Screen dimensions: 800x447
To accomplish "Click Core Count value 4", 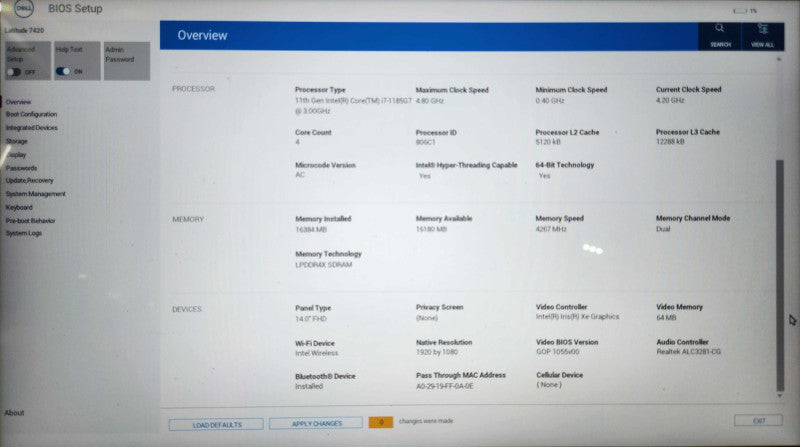I will (x=297, y=142).
